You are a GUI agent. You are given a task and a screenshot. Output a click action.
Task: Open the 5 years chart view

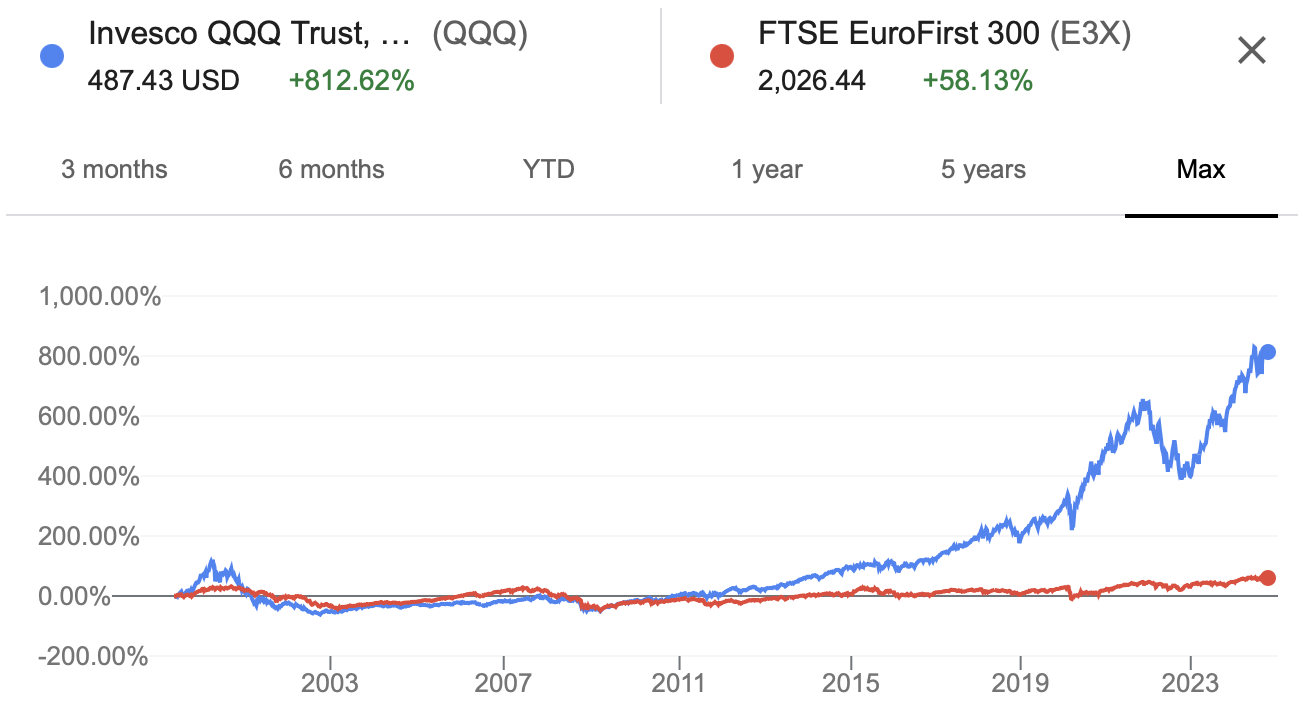tap(983, 169)
